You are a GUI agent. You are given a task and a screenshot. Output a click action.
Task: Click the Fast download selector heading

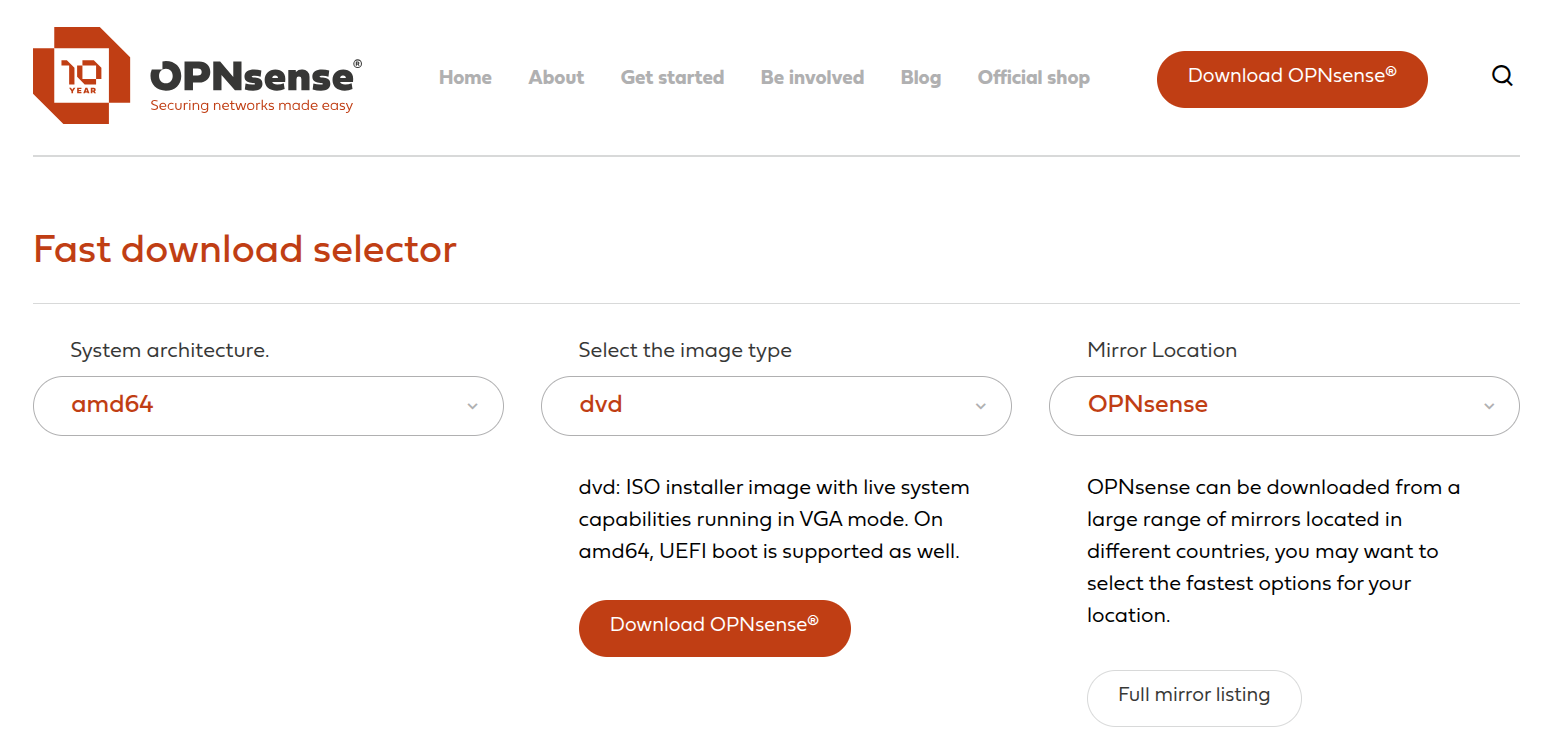coord(245,249)
